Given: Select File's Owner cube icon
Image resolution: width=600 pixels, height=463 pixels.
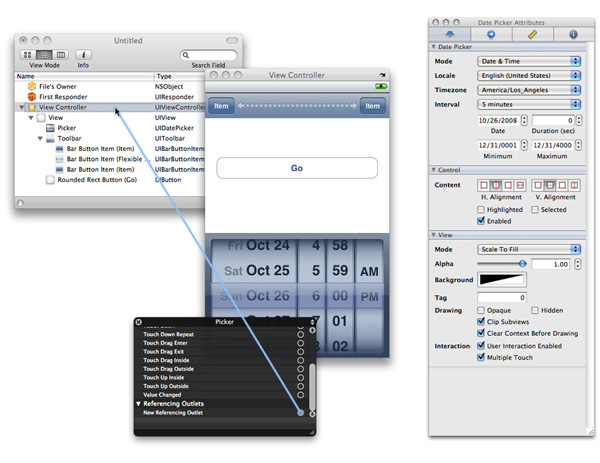Looking at the screenshot, I should click(31, 87).
